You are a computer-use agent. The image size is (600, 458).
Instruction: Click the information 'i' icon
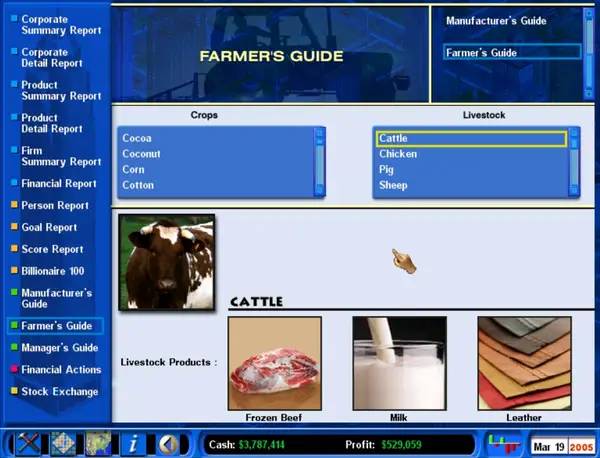pyautogui.click(x=133, y=445)
